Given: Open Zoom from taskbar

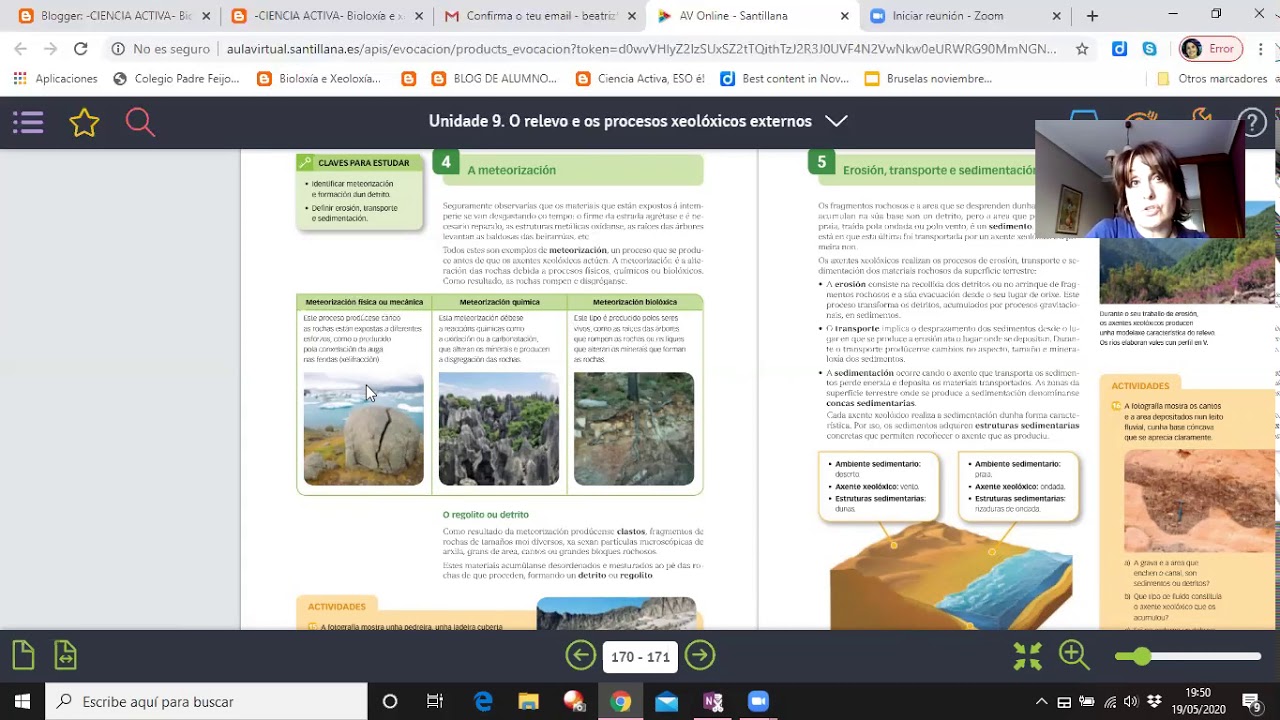Looking at the screenshot, I should 758,701.
